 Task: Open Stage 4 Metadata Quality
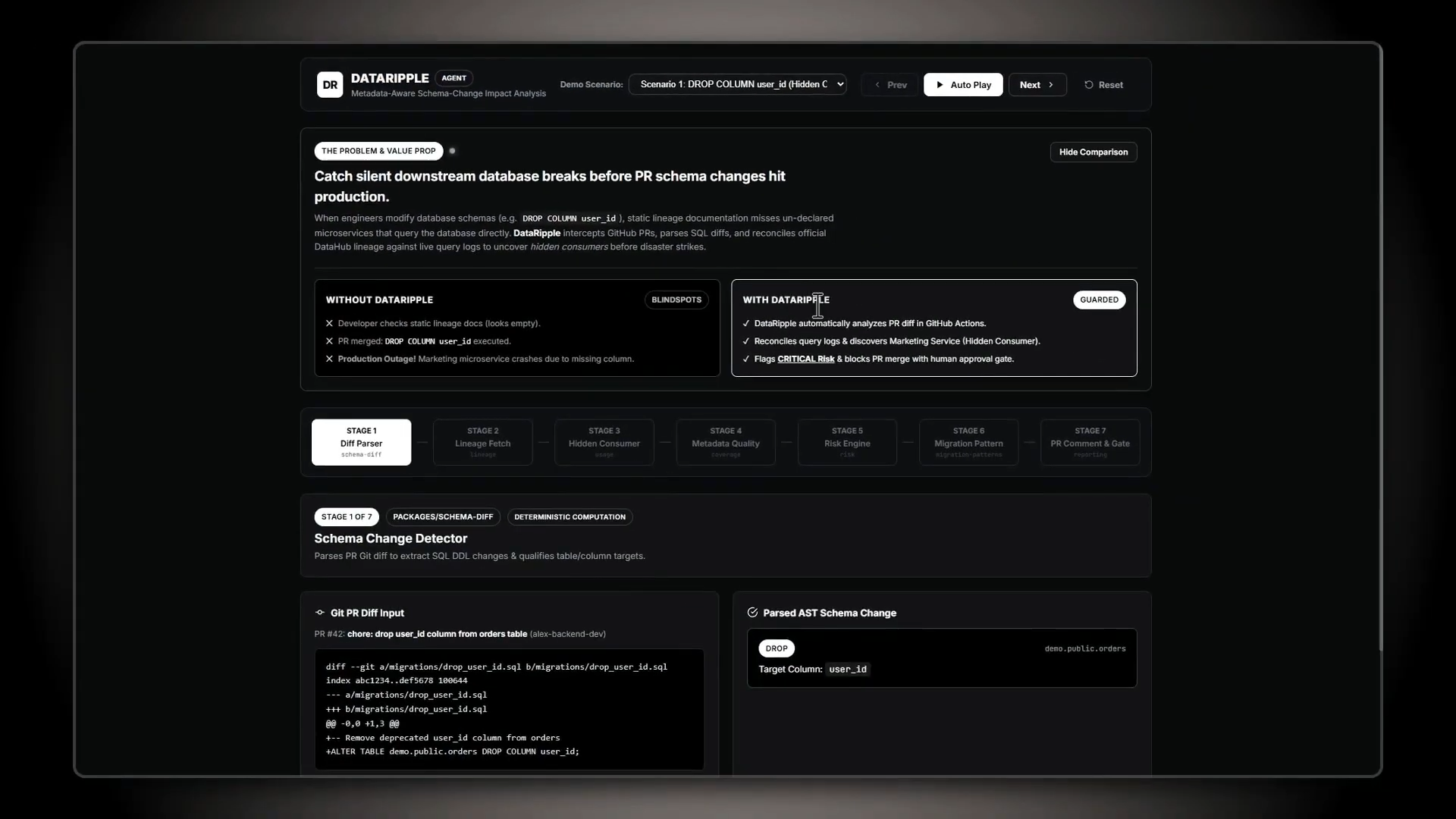pyautogui.click(x=726, y=442)
